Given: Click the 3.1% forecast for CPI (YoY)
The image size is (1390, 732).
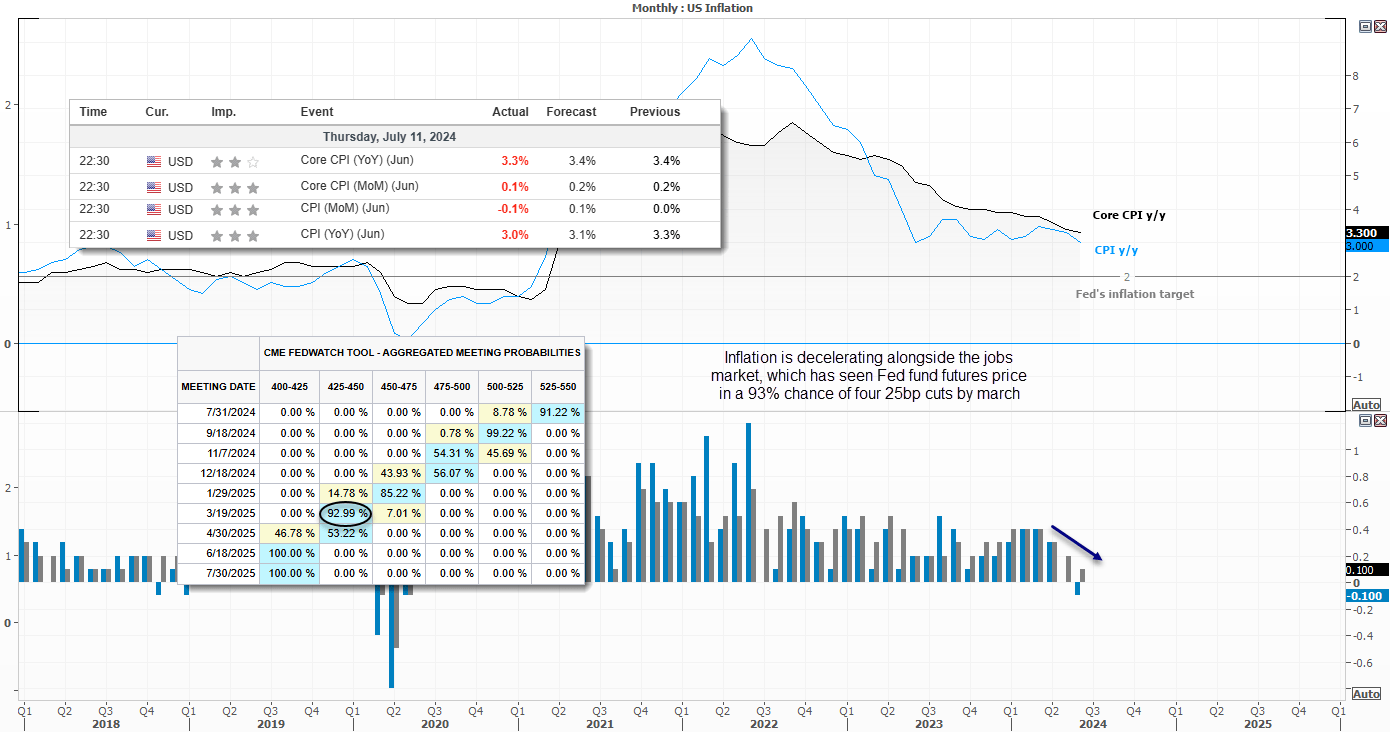Looking at the screenshot, I should 581,236.
